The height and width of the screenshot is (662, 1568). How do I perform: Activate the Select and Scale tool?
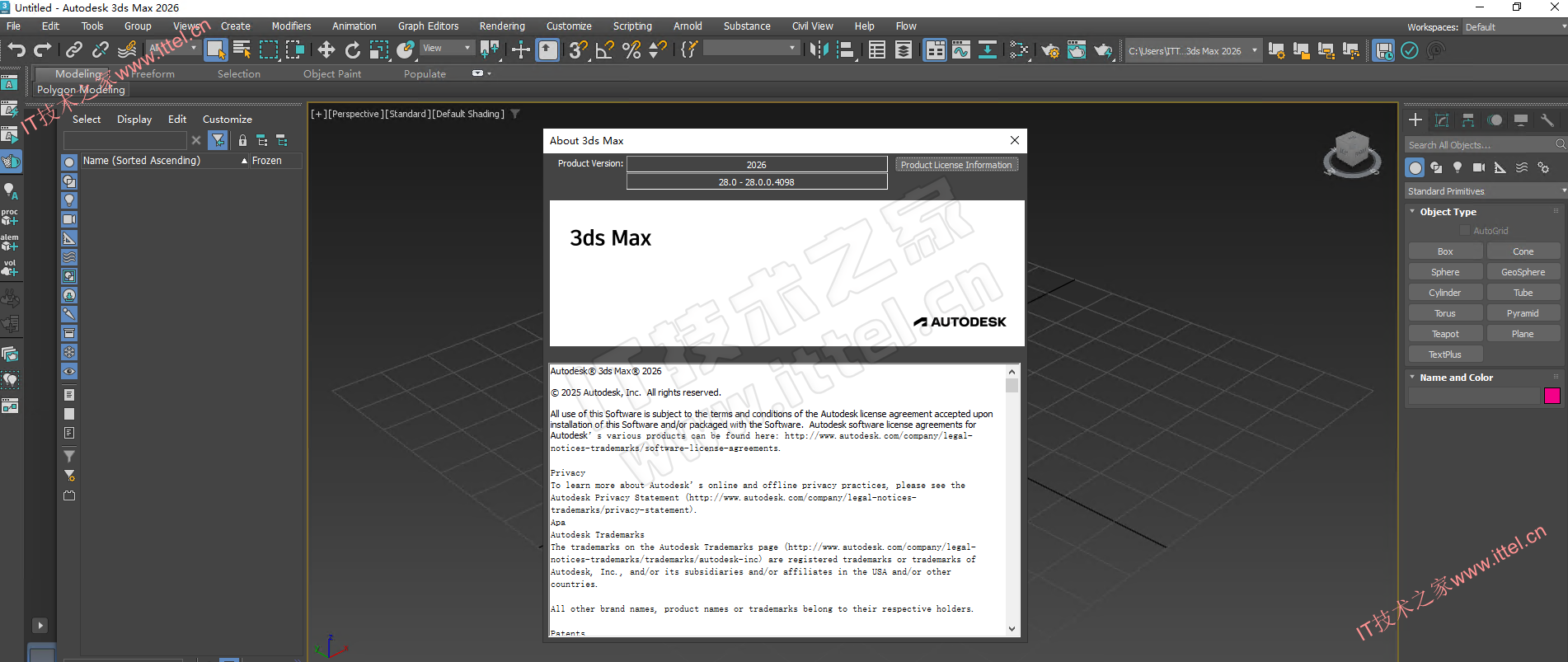379,50
